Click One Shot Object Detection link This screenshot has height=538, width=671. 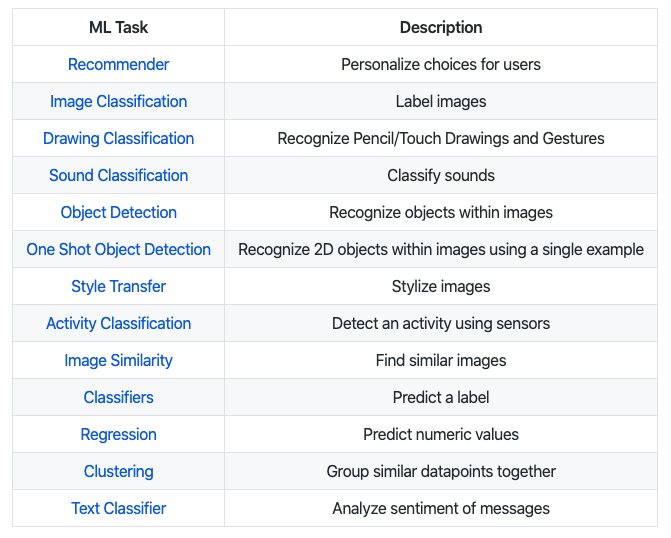point(119,250)
